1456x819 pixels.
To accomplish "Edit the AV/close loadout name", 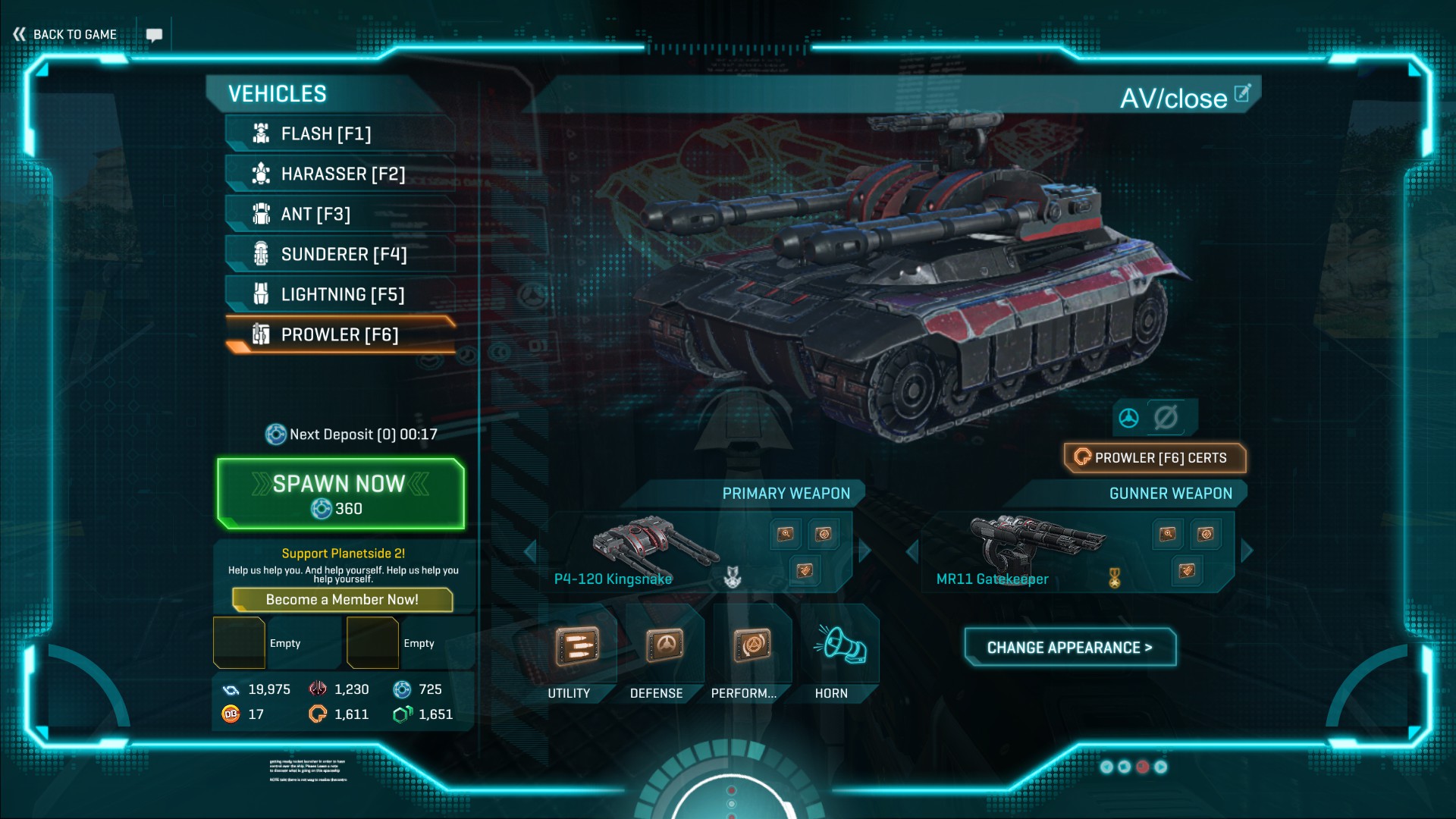I will point(1242,93).
